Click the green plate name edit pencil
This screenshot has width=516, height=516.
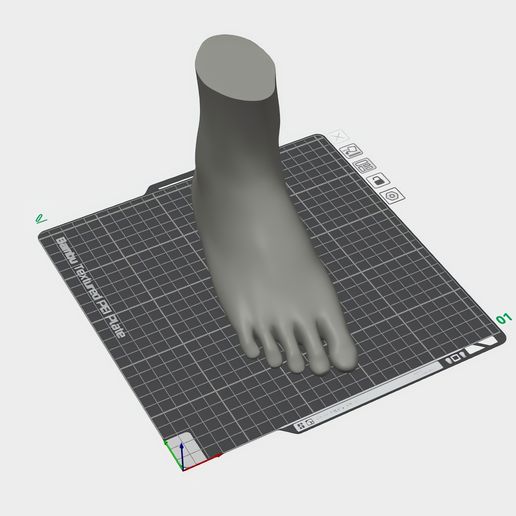[41, 218]
